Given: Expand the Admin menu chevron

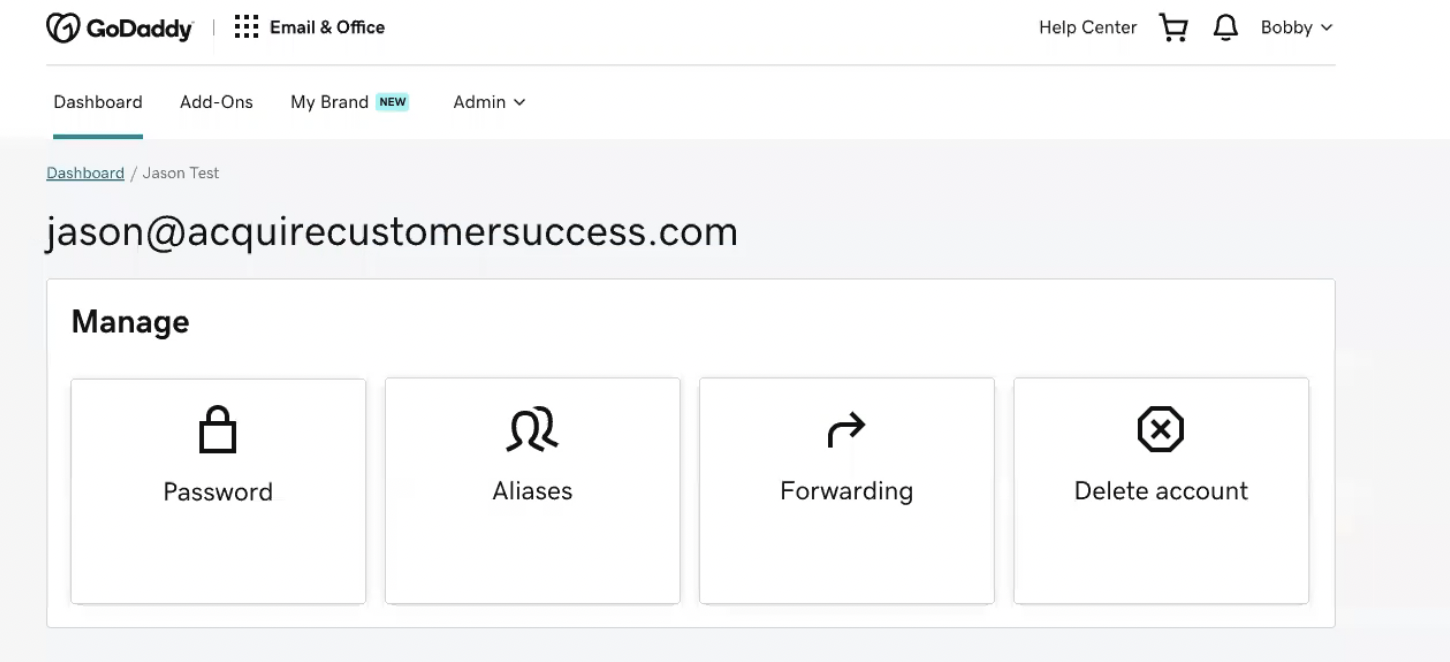Looking at the screenshot, I should point(520,102).
